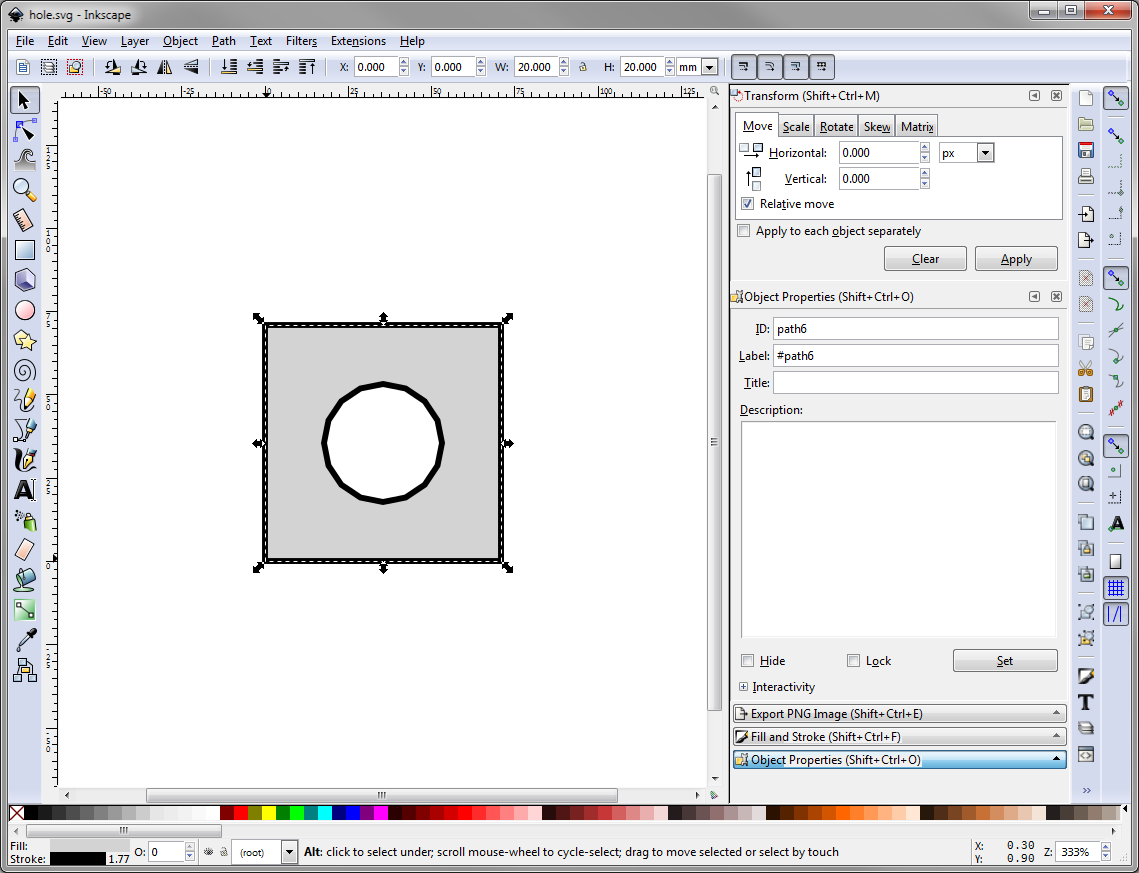The height and width of the screenshot is (873, 1139).
Task: Open the px unit dropdown in Transform
Action: point(985,153)
